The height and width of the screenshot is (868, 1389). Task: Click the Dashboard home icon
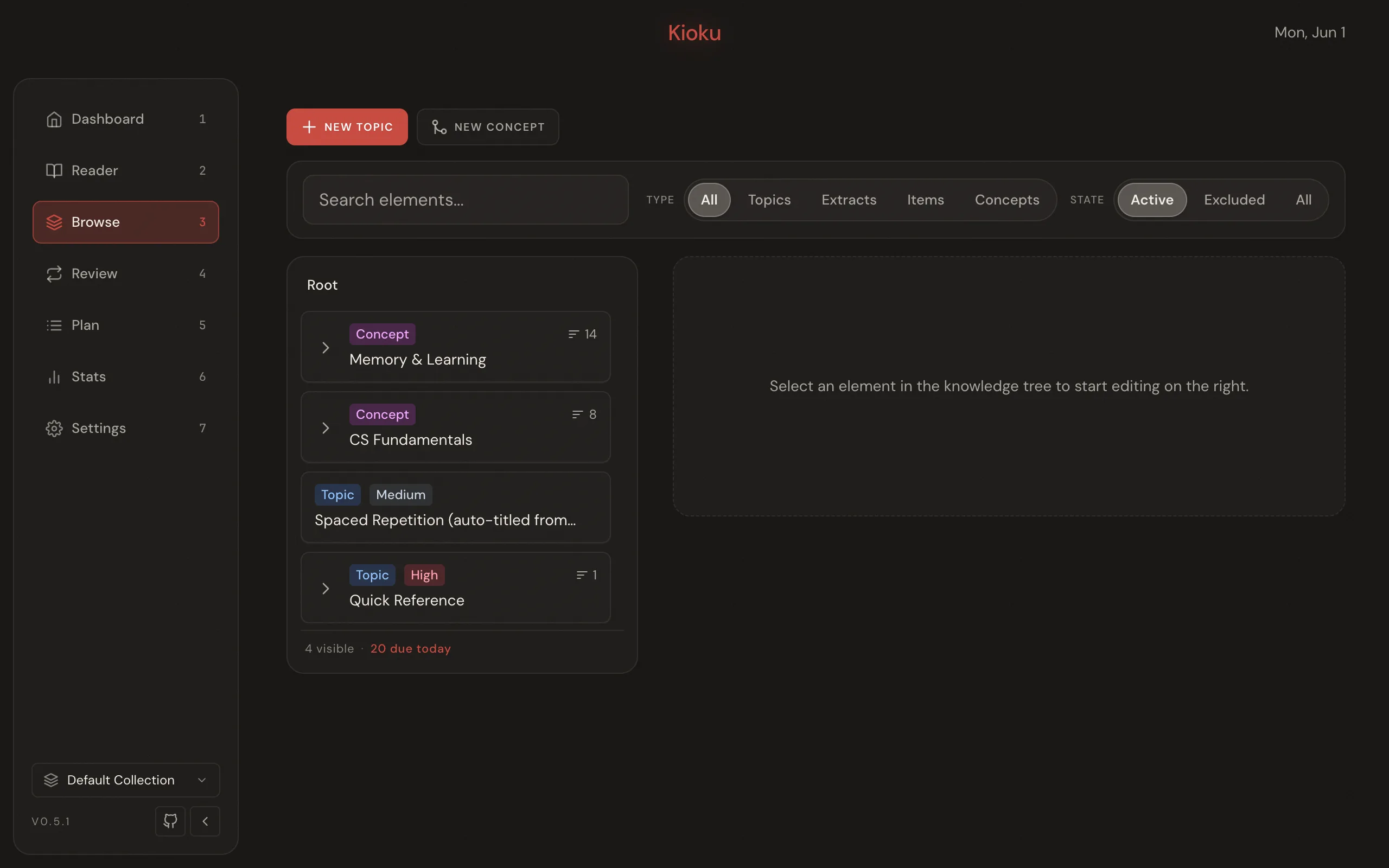54,119
